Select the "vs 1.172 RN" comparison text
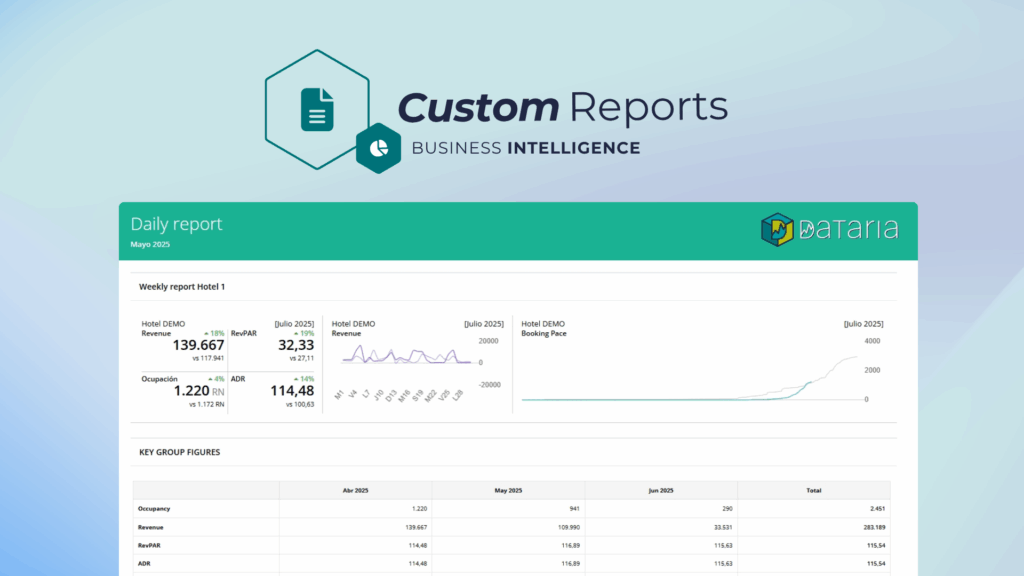 coord(206,404)
